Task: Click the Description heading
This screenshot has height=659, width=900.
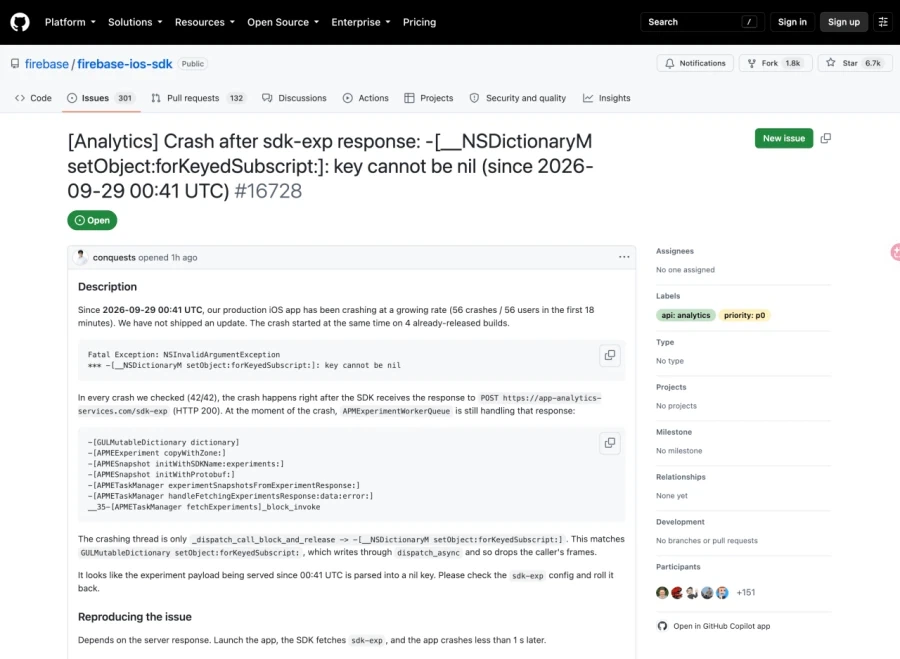Action: (x=107, y=286)
